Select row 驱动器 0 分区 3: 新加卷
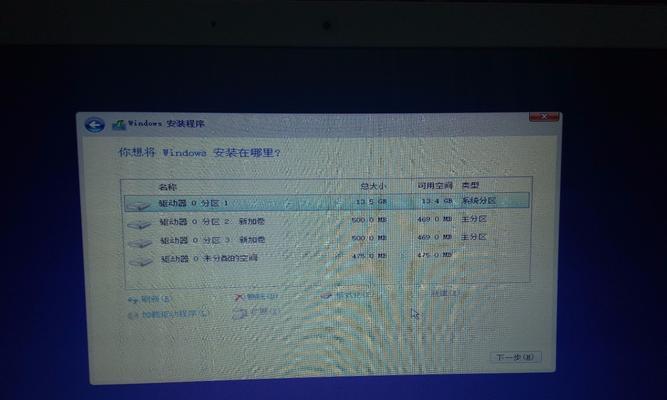 pyautogui.click(x=327, y=239)
